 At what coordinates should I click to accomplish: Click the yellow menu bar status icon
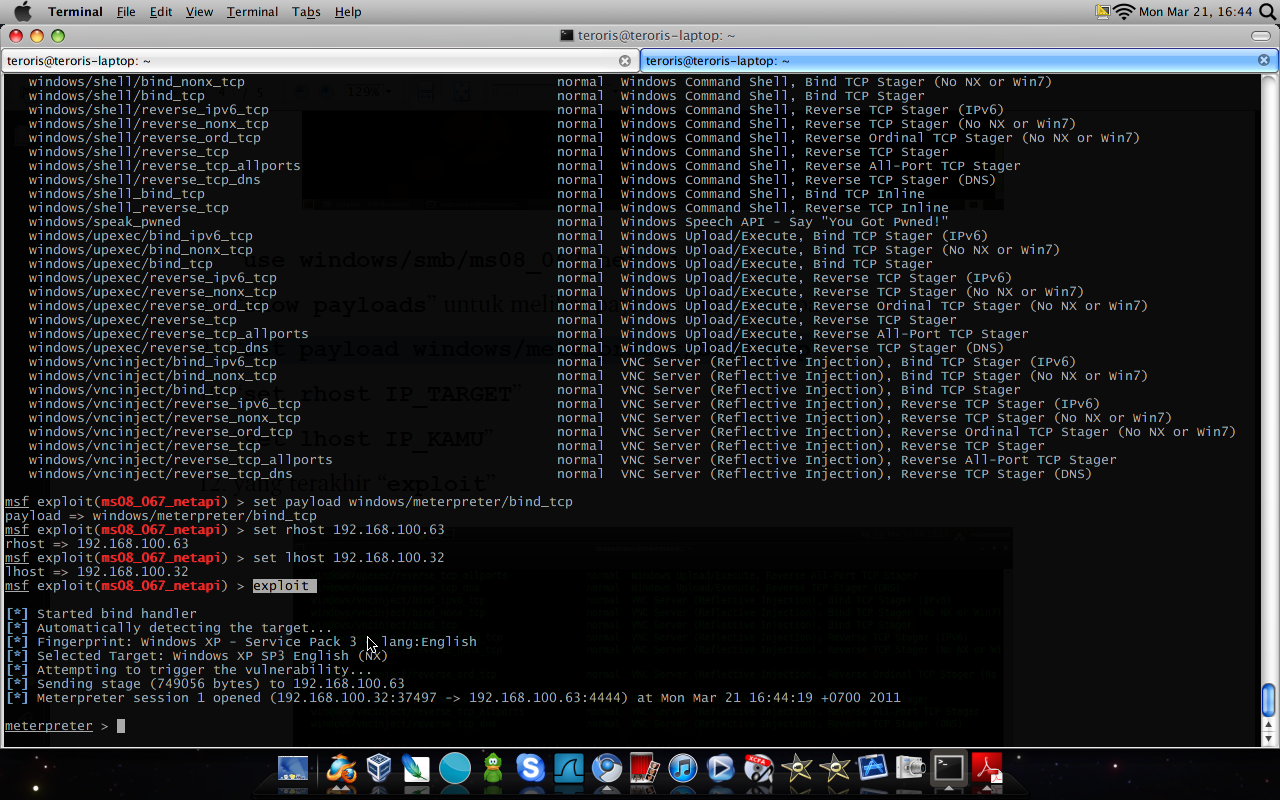[1103, 12]
